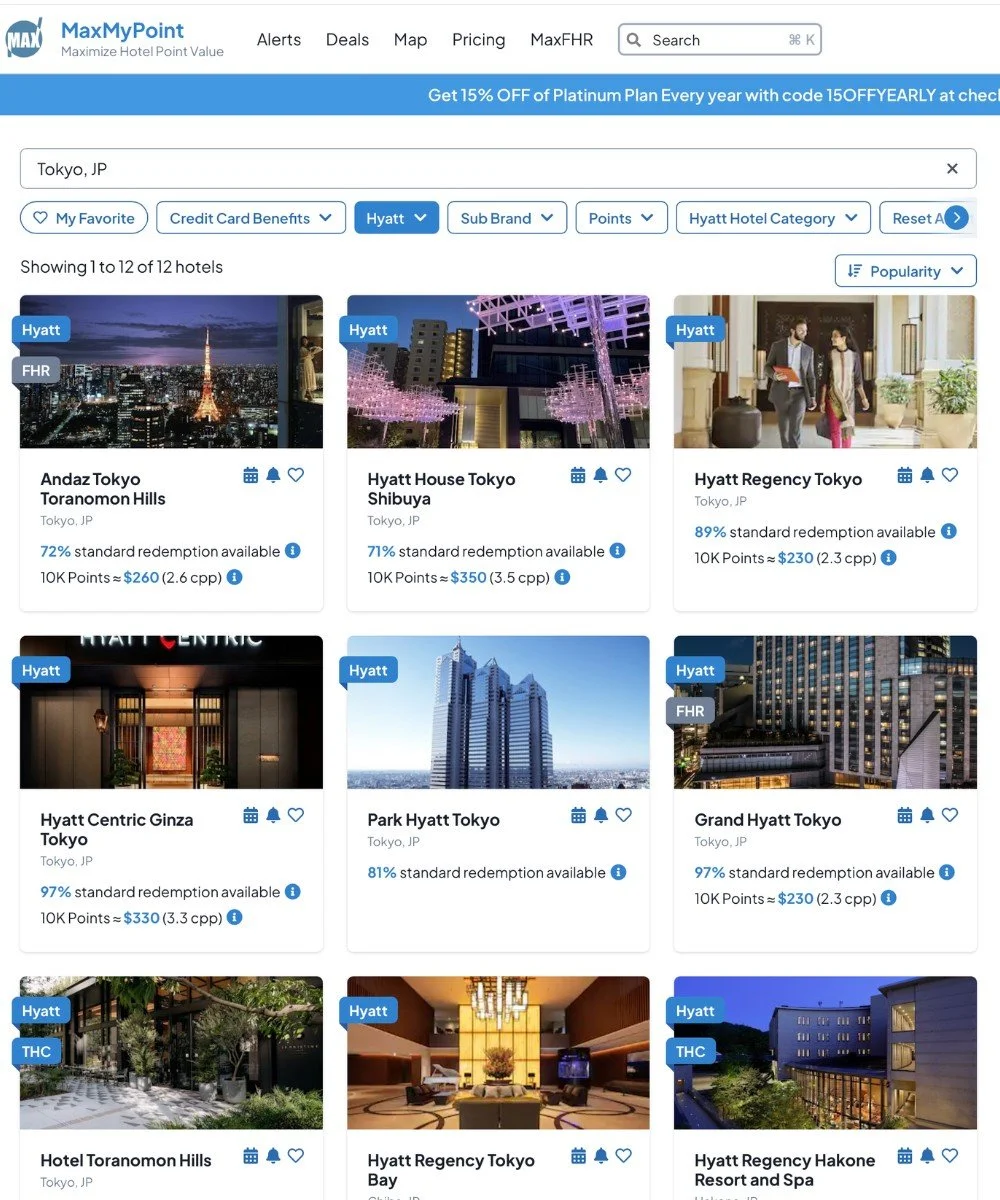Set alert bell for Hyatt Regency Hakone Resort
Viewport: 1000px width, 1200px height.
927,1156
